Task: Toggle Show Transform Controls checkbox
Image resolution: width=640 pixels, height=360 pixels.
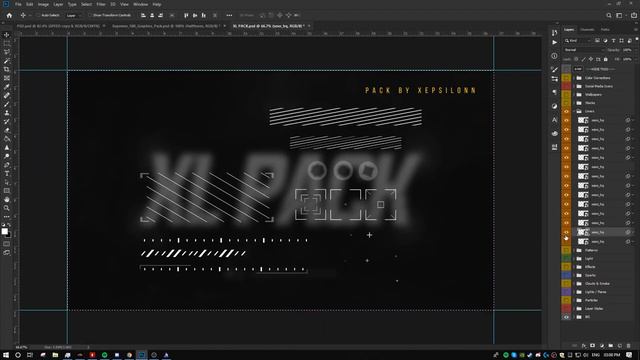Action: coord(90,15)
